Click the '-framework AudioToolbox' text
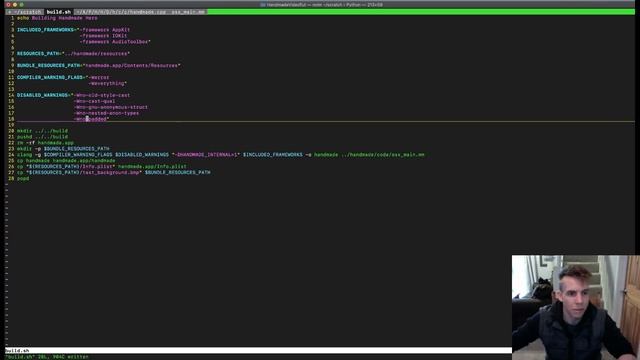640x360 pixels. click(x=114, y=42)
